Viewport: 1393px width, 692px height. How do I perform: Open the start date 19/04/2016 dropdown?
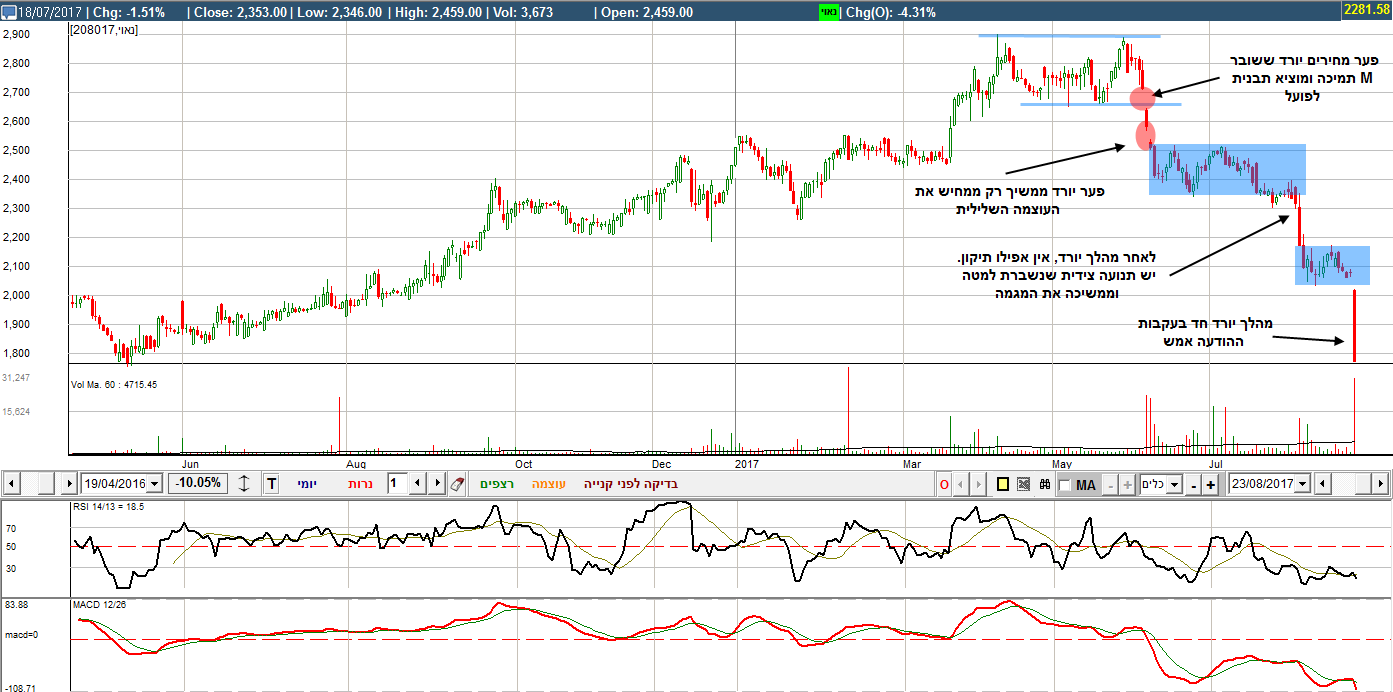point(154,484)
